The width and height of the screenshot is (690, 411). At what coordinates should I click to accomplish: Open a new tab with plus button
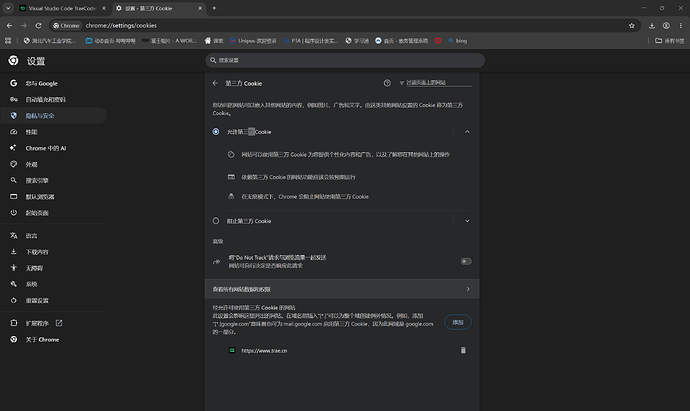[214, 8]
